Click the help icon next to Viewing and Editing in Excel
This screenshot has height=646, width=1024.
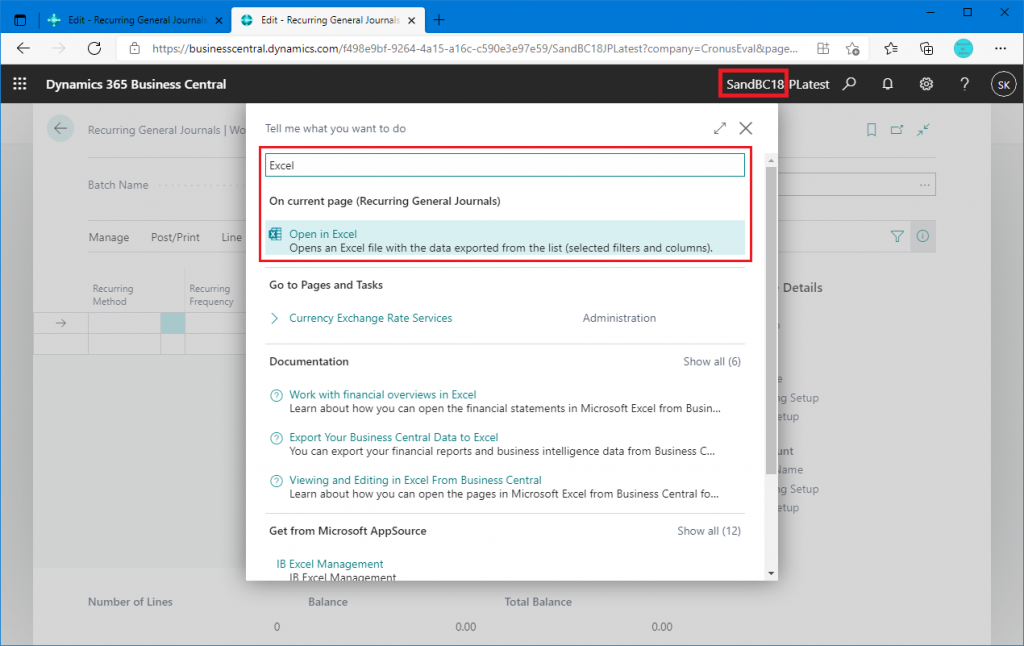276,481
